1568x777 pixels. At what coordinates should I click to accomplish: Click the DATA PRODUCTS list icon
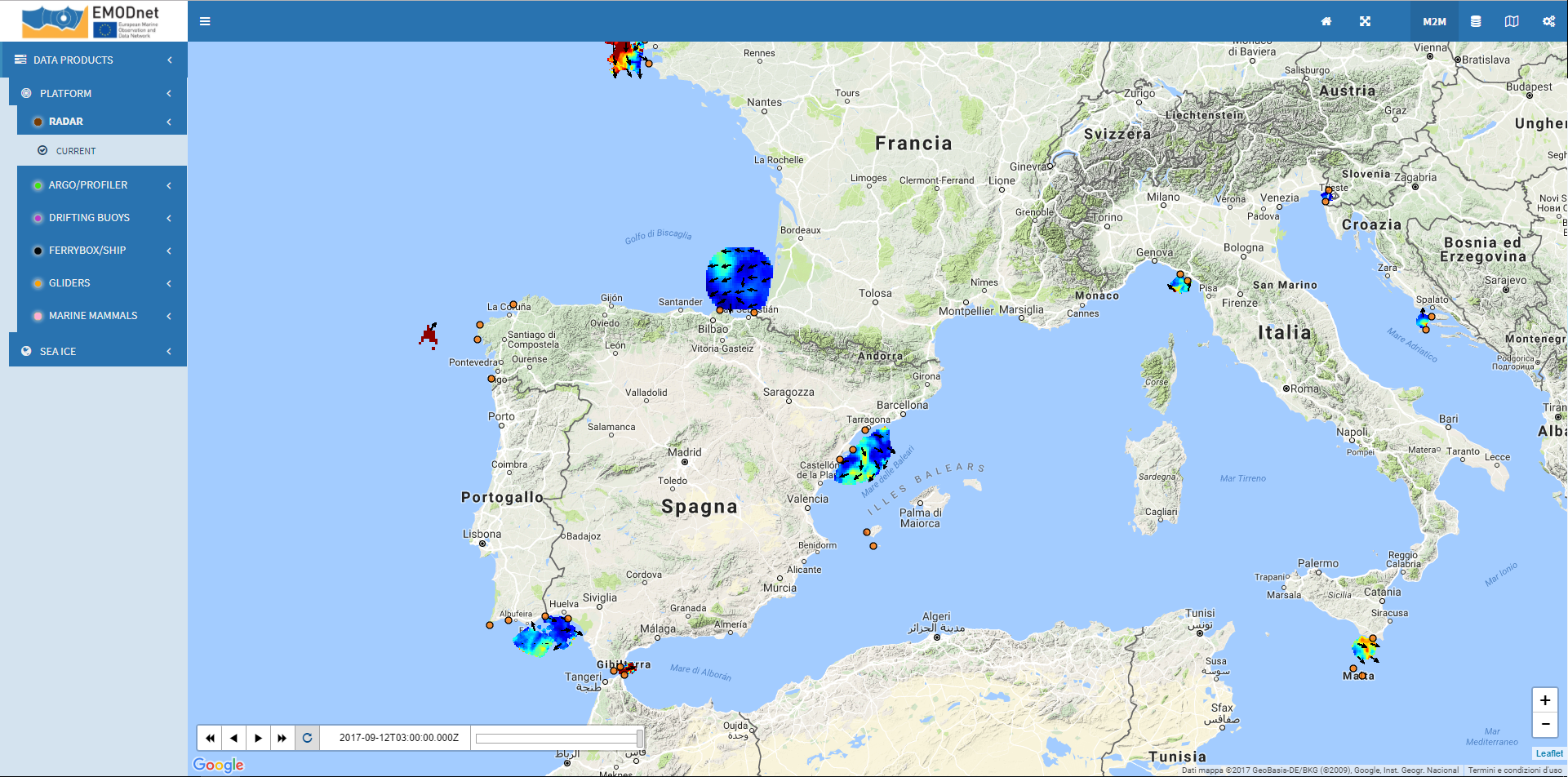[20, 60]
